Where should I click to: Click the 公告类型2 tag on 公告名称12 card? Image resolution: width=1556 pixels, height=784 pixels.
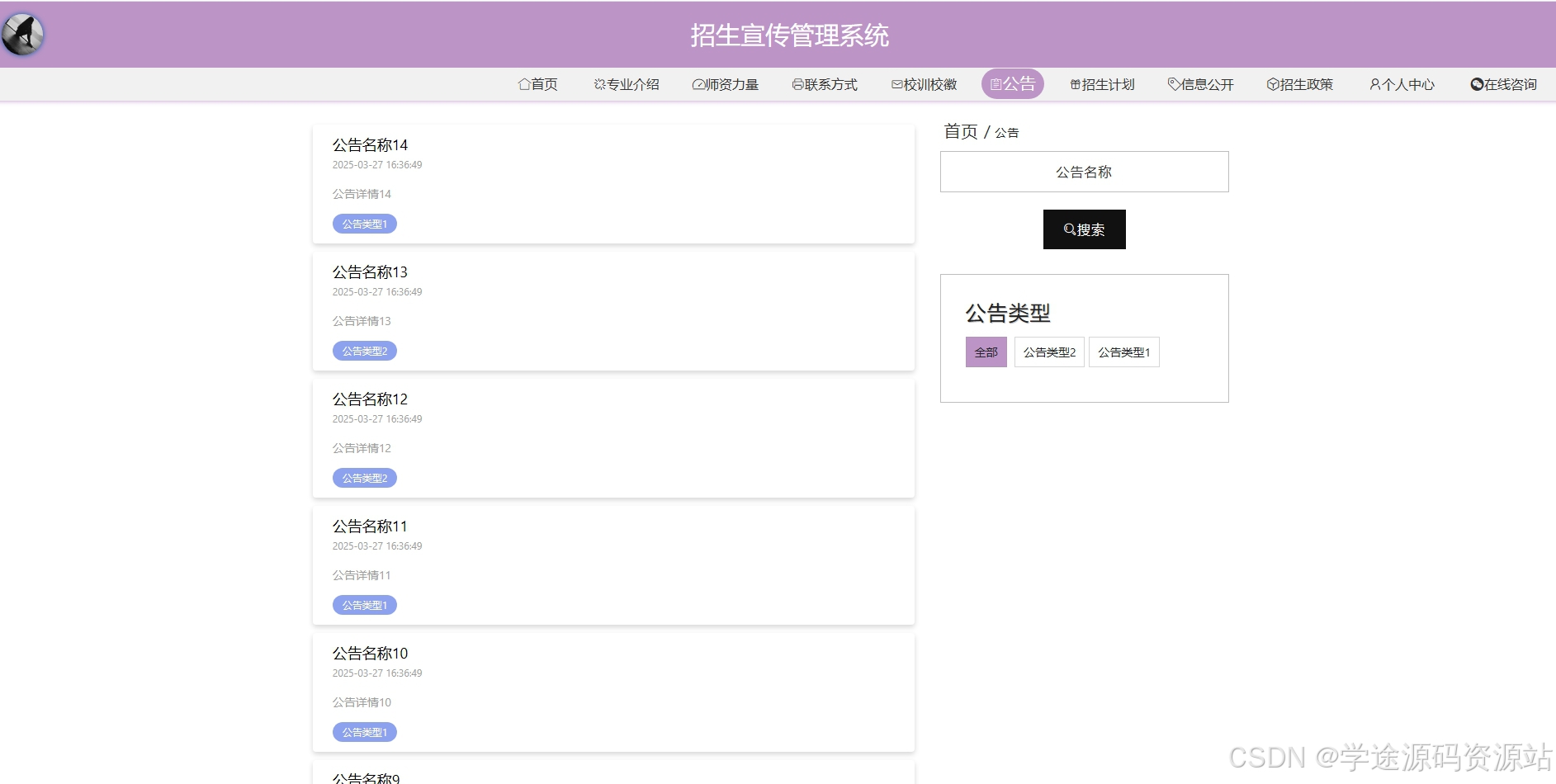[x=365, y=479]
